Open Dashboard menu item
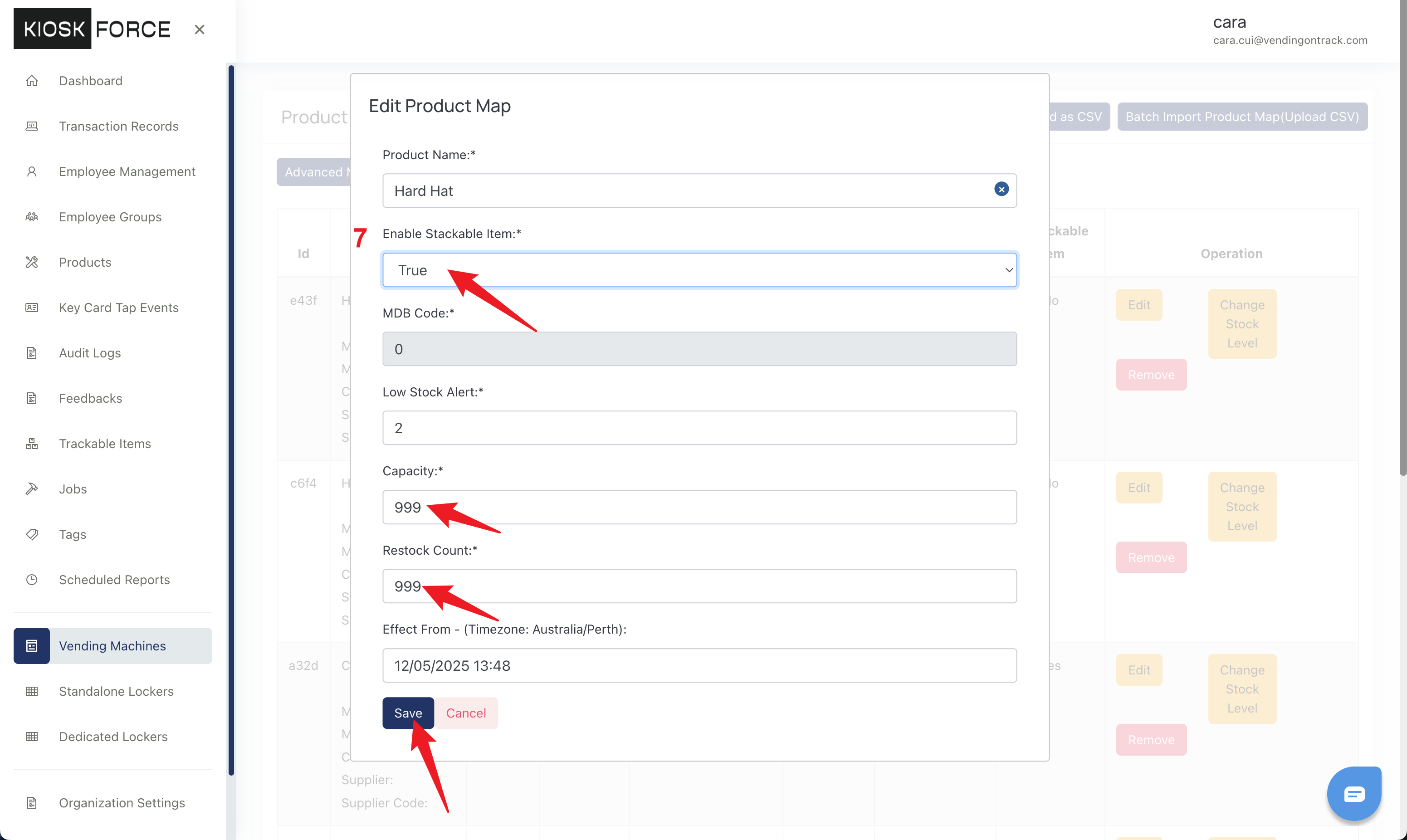Viewport: 1407px width, 840px height. (x=91, y=81)
